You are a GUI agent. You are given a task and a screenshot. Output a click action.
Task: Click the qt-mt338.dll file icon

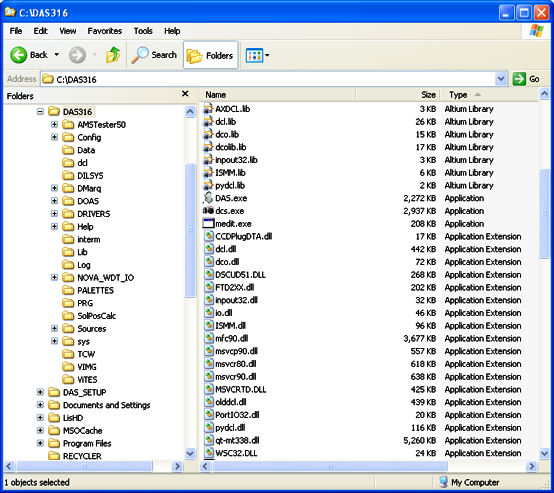click(209, 440)
